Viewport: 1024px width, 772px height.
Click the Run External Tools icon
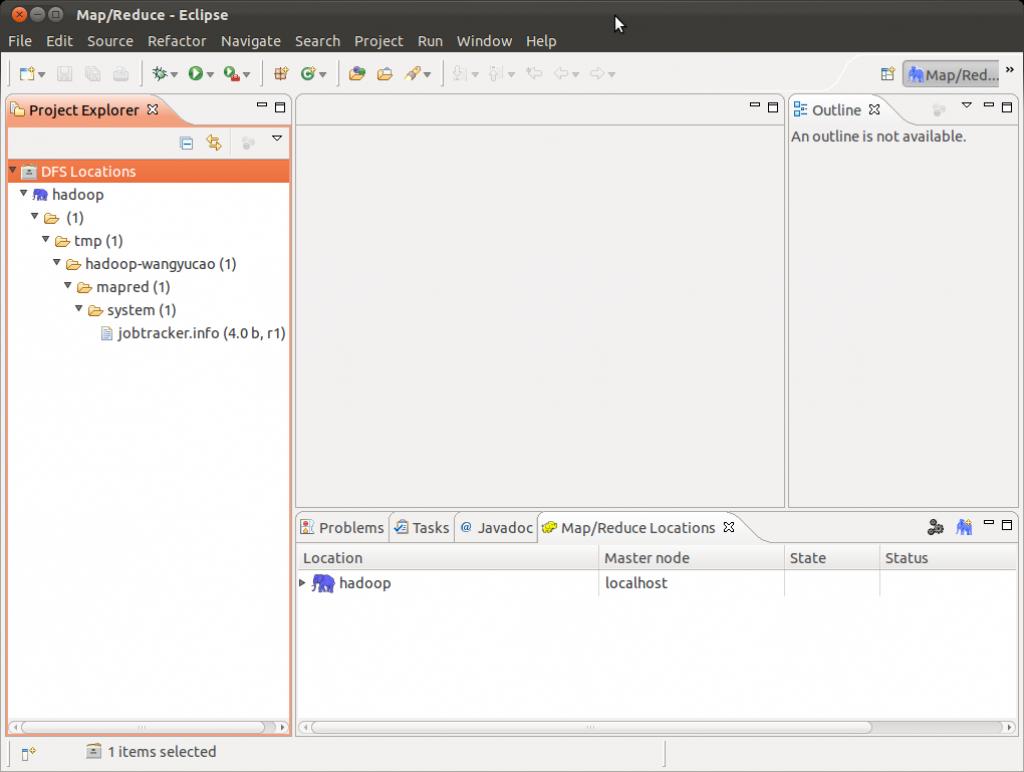231,74
